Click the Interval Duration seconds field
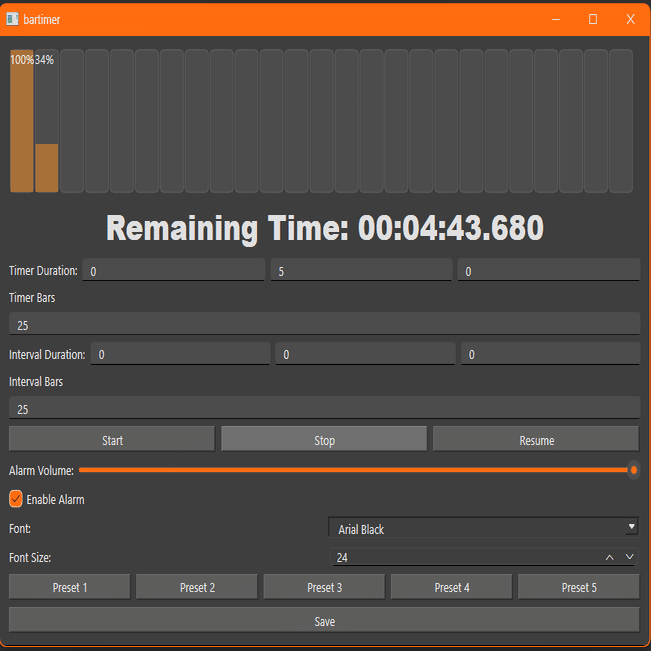 click(551, 354)
